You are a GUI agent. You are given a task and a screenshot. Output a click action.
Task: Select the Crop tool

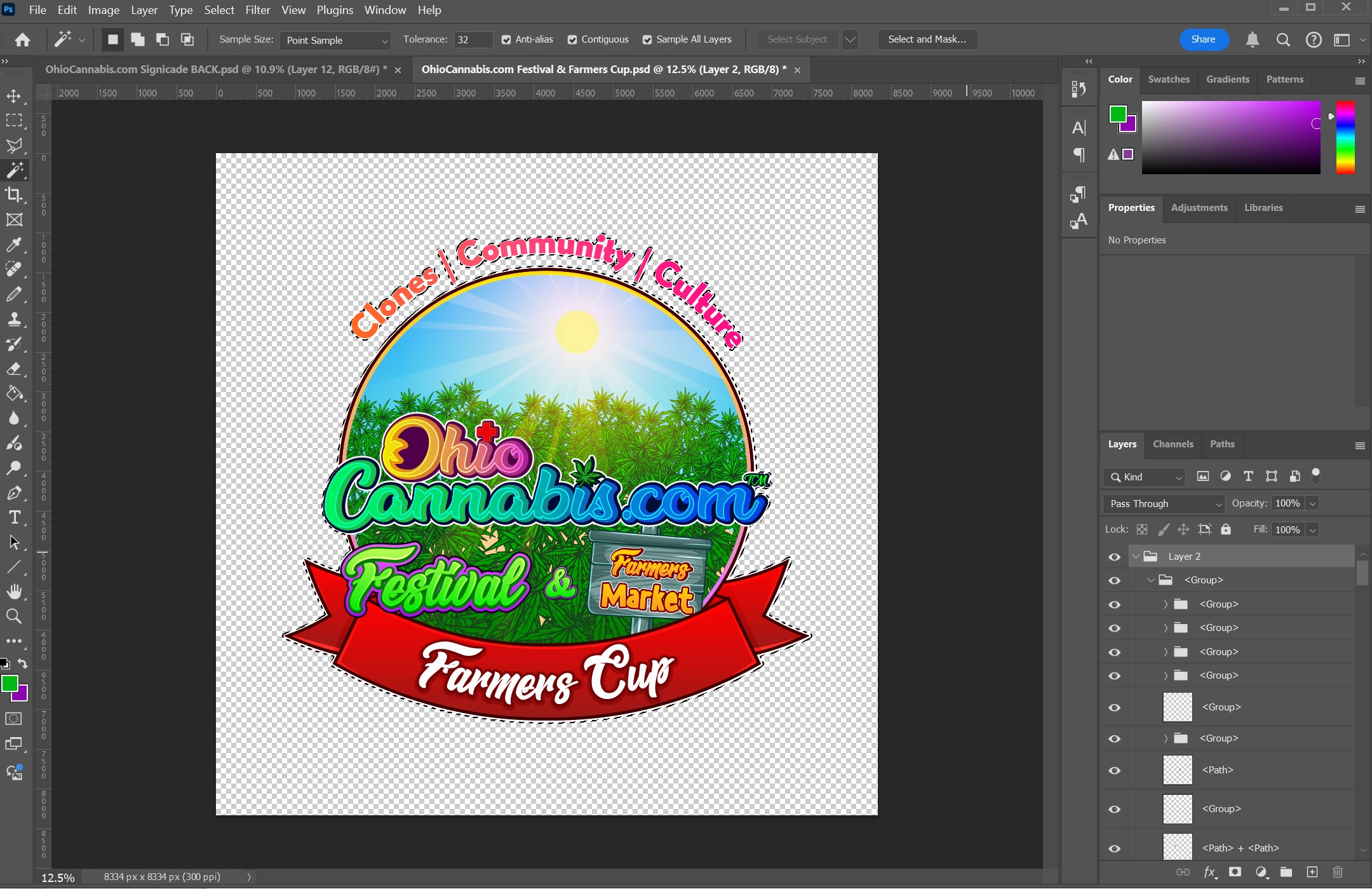coord(14,194)
